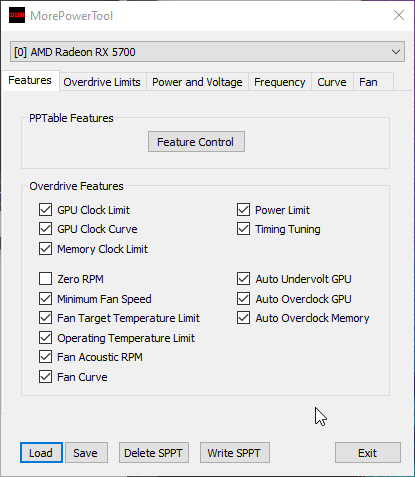Uncheck GPU Clock Limit

[x=45, y=210]
